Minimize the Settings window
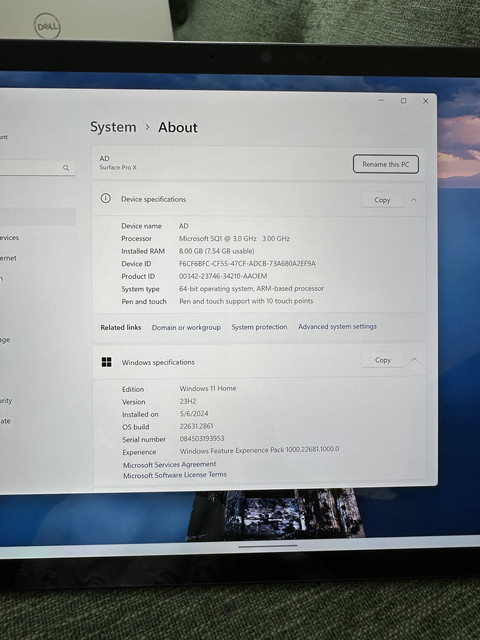This screenshot has height=640, width=480. [381, 100]
